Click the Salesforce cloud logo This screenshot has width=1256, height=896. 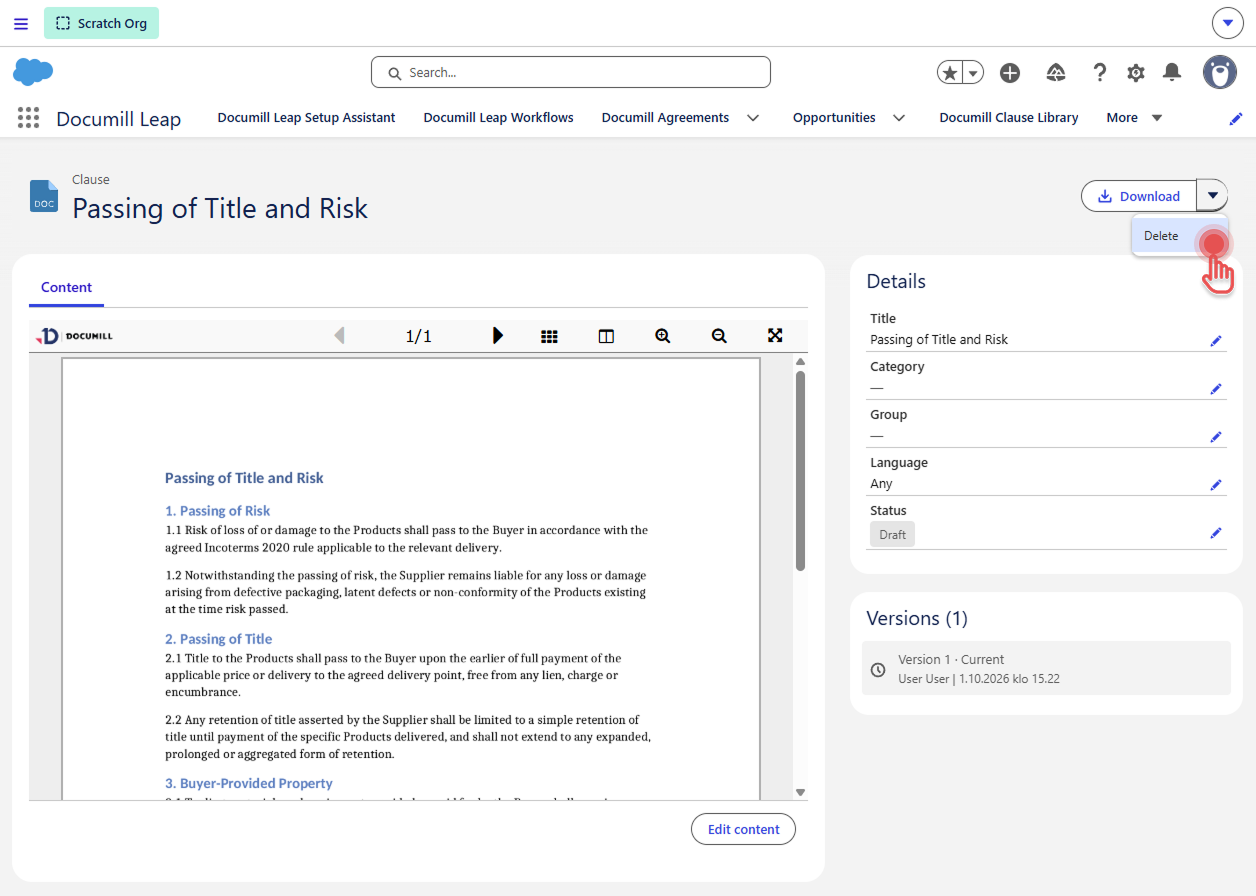click(33, 72)
